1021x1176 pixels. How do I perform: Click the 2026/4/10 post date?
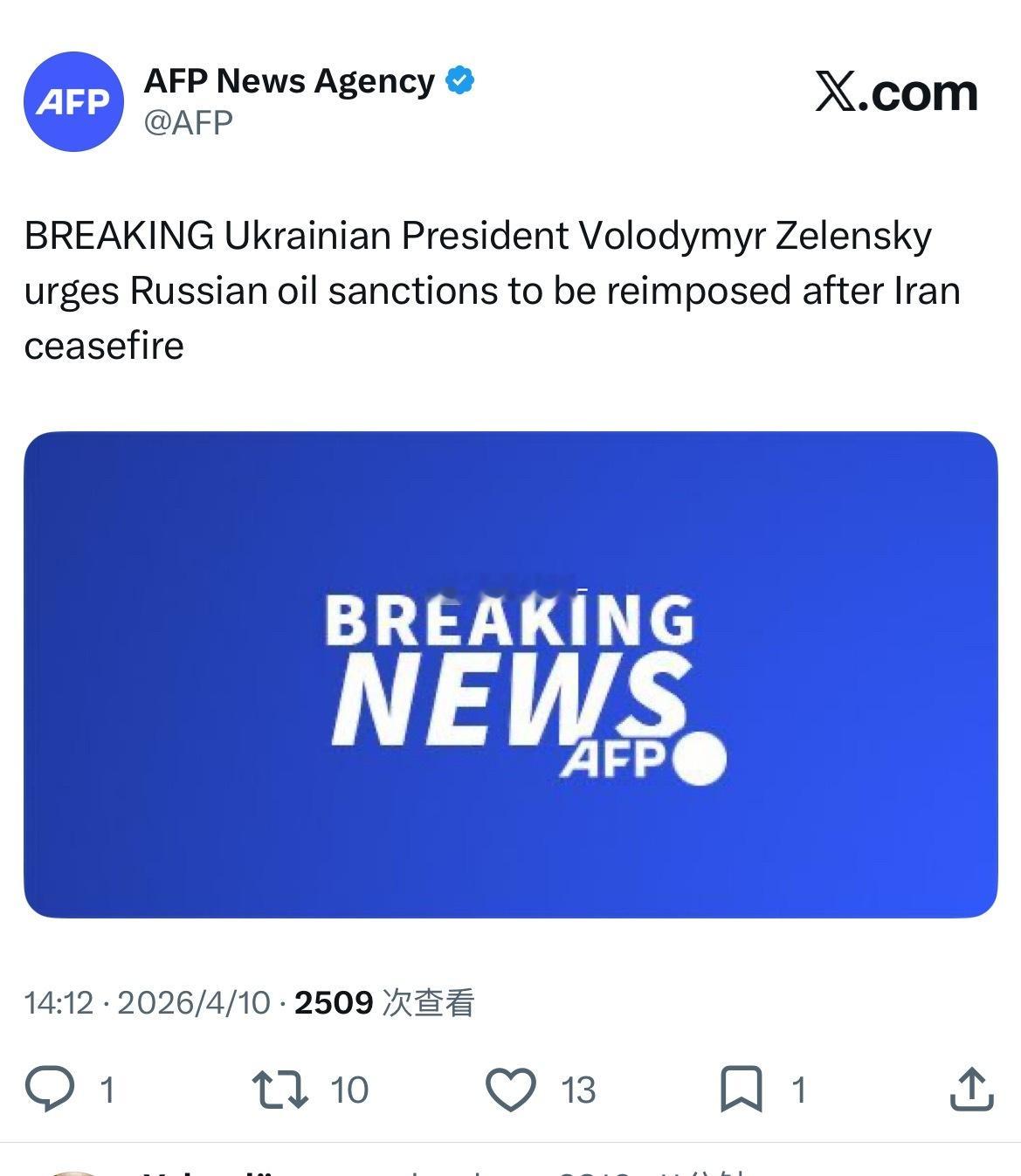194,1002
